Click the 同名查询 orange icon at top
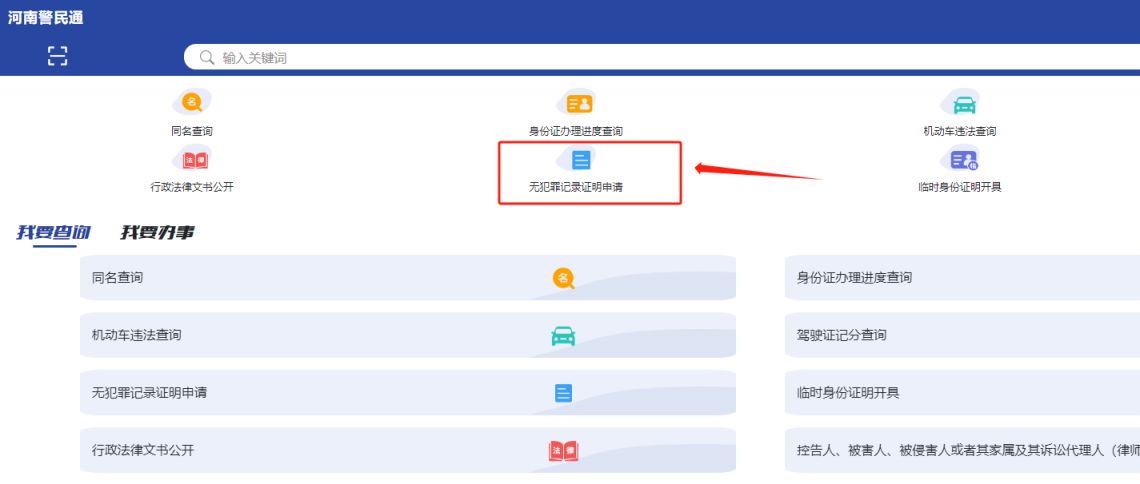The image size is (1140, 484). coord(192,103)
